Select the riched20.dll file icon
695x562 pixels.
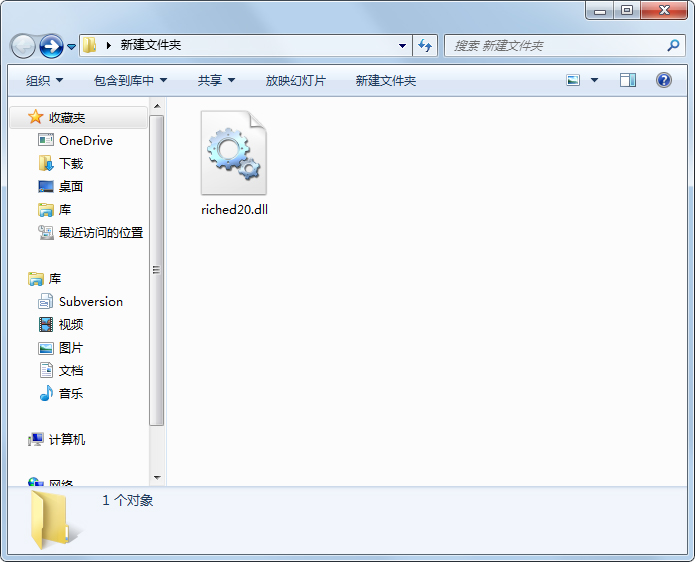(x=234, y=153)
